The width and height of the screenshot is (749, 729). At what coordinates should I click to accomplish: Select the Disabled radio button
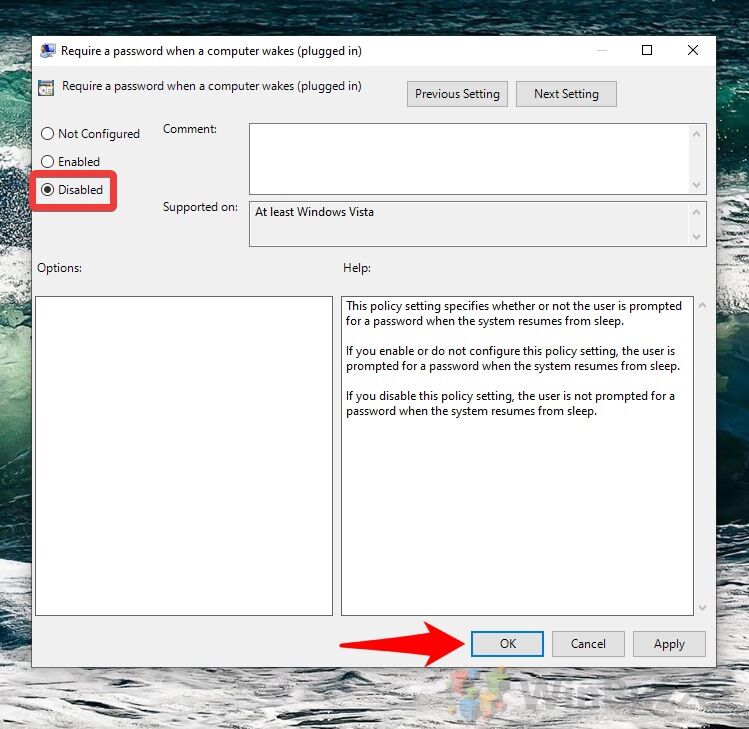click(72, 190)
